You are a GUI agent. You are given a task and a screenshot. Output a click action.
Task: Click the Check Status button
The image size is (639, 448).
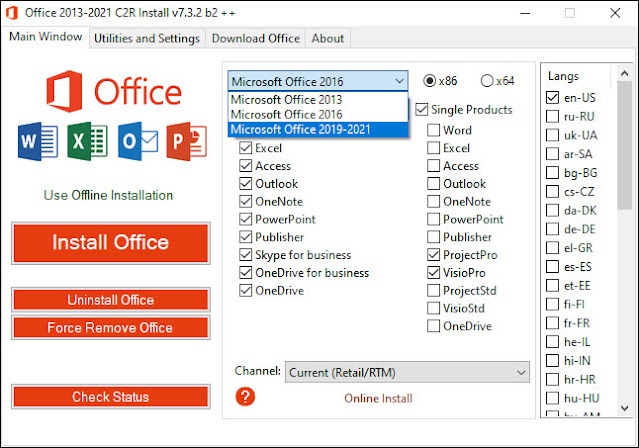click(111, 396)
